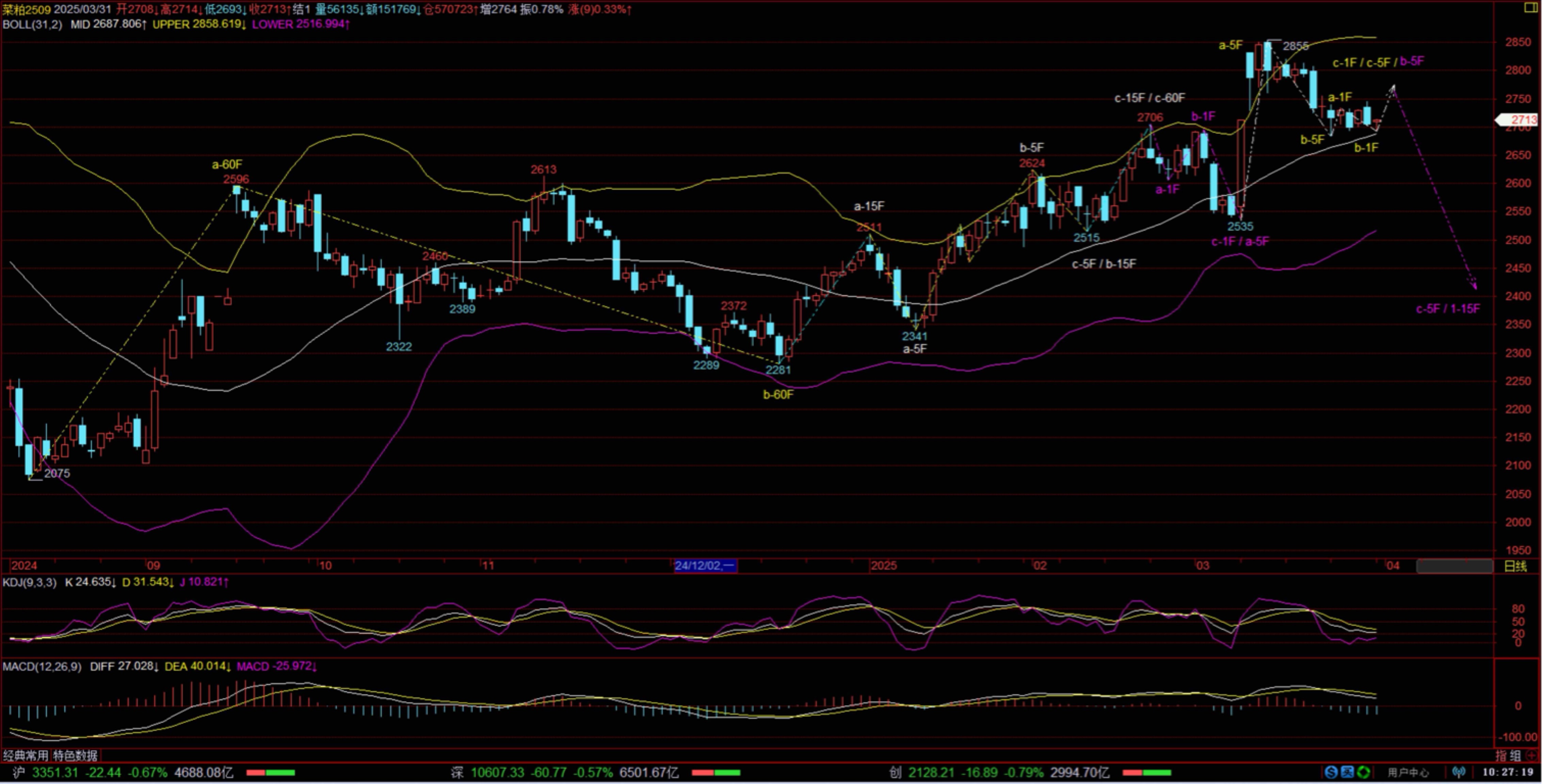1542x784 pixels.
Task: Open the 经典常用 indicator tab
Action: pyautogui.click(x=26, y=756)
